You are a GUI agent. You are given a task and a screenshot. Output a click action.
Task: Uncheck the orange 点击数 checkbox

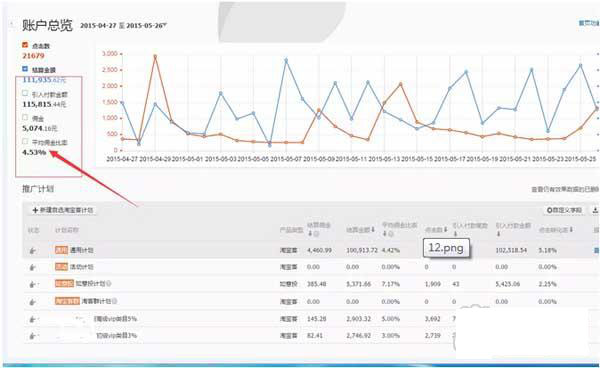pyautogui.click(x=25, y=45)
